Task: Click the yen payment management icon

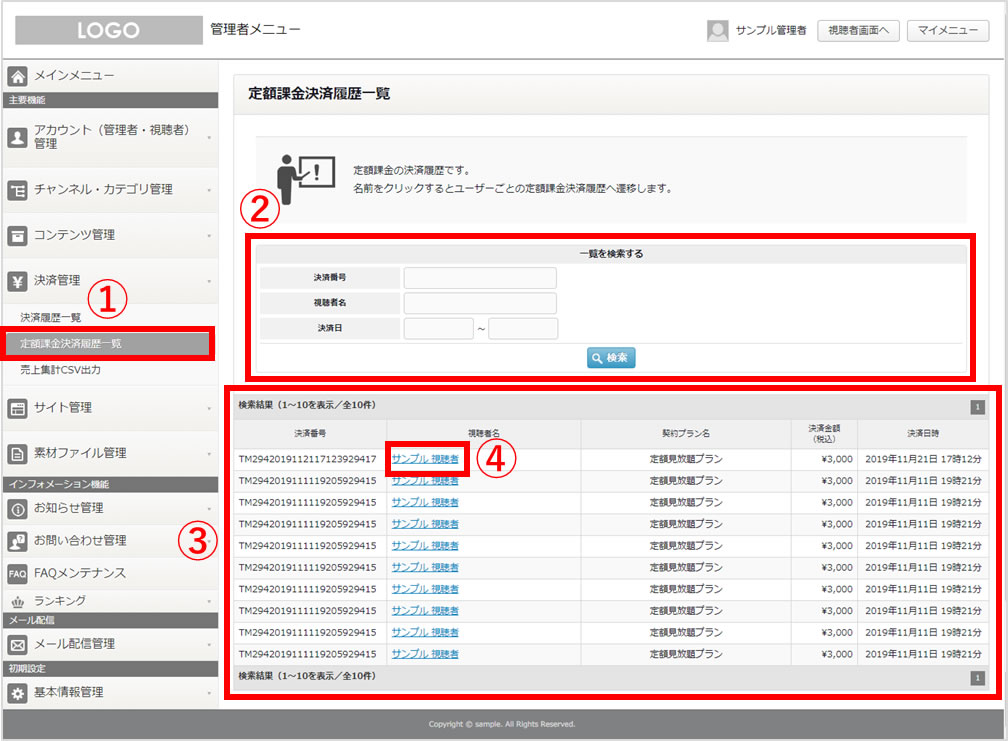Action: pos(17,281)
